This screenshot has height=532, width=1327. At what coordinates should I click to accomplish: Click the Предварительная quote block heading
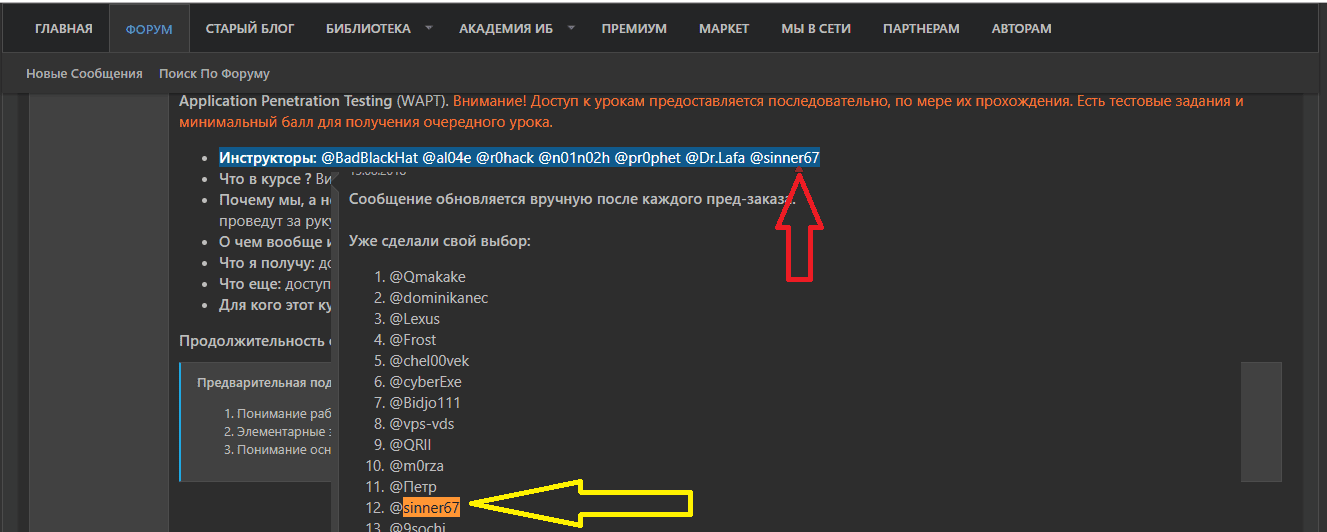264,382
